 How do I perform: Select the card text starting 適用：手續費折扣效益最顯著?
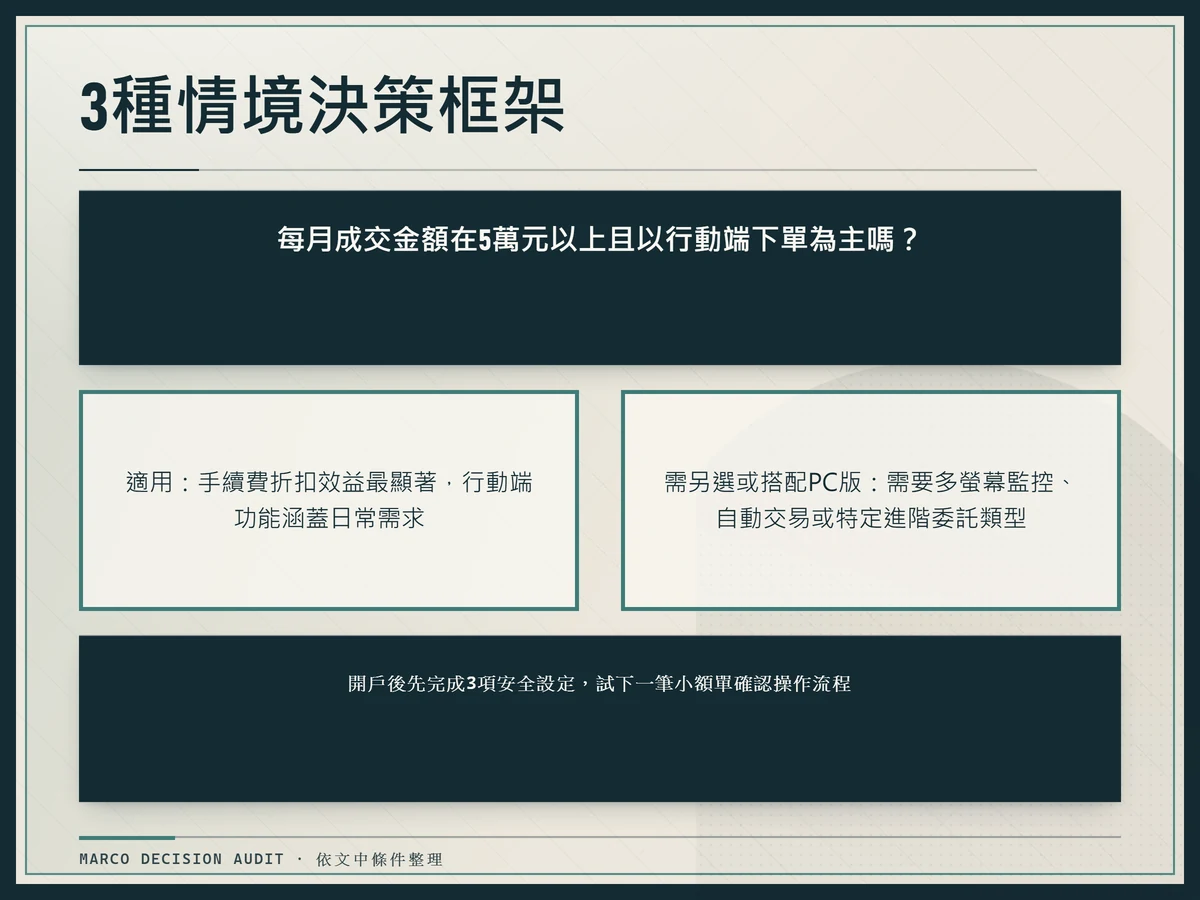click(x=329, y=500)
